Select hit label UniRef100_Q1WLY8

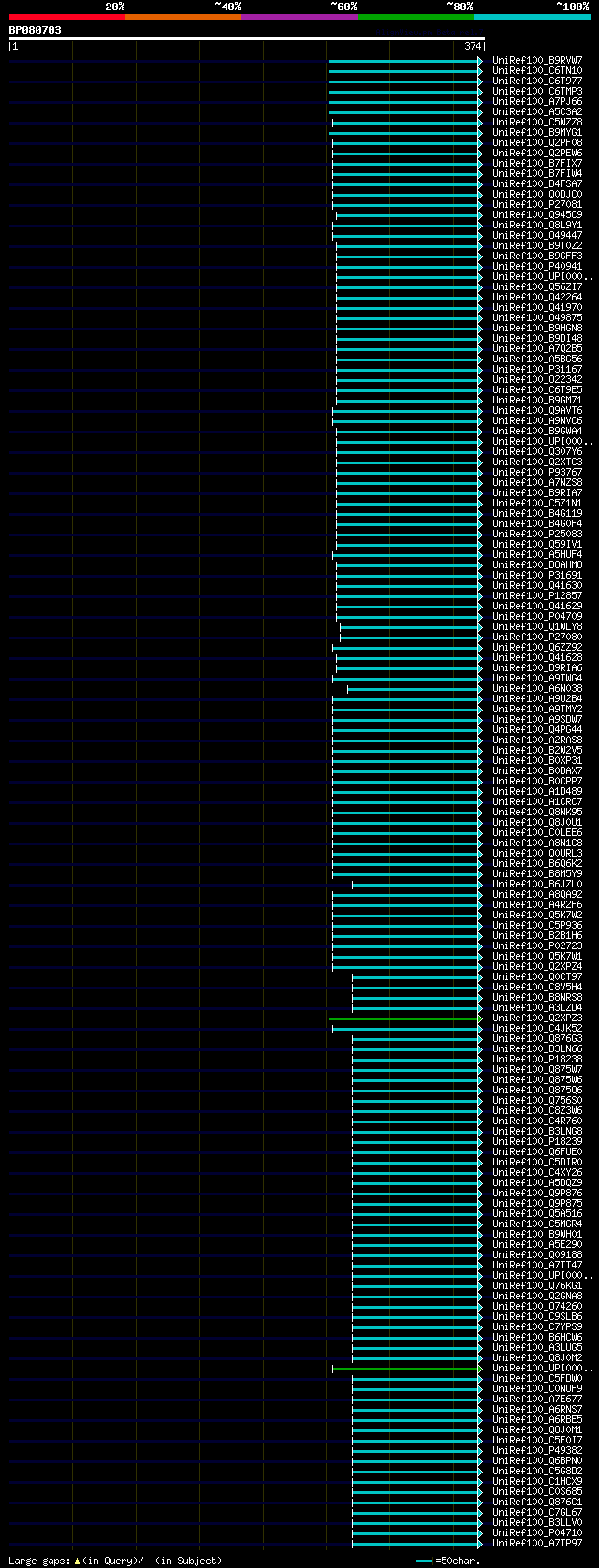537,627
